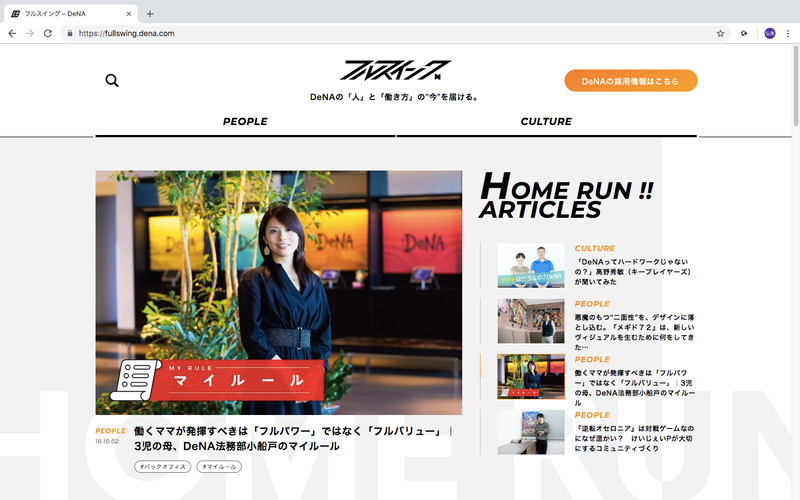The width and height of the screenshot is (800, 500).
Task: Open the large マイルール featured image
Action: pyautogui.click(x=279, y=292)
